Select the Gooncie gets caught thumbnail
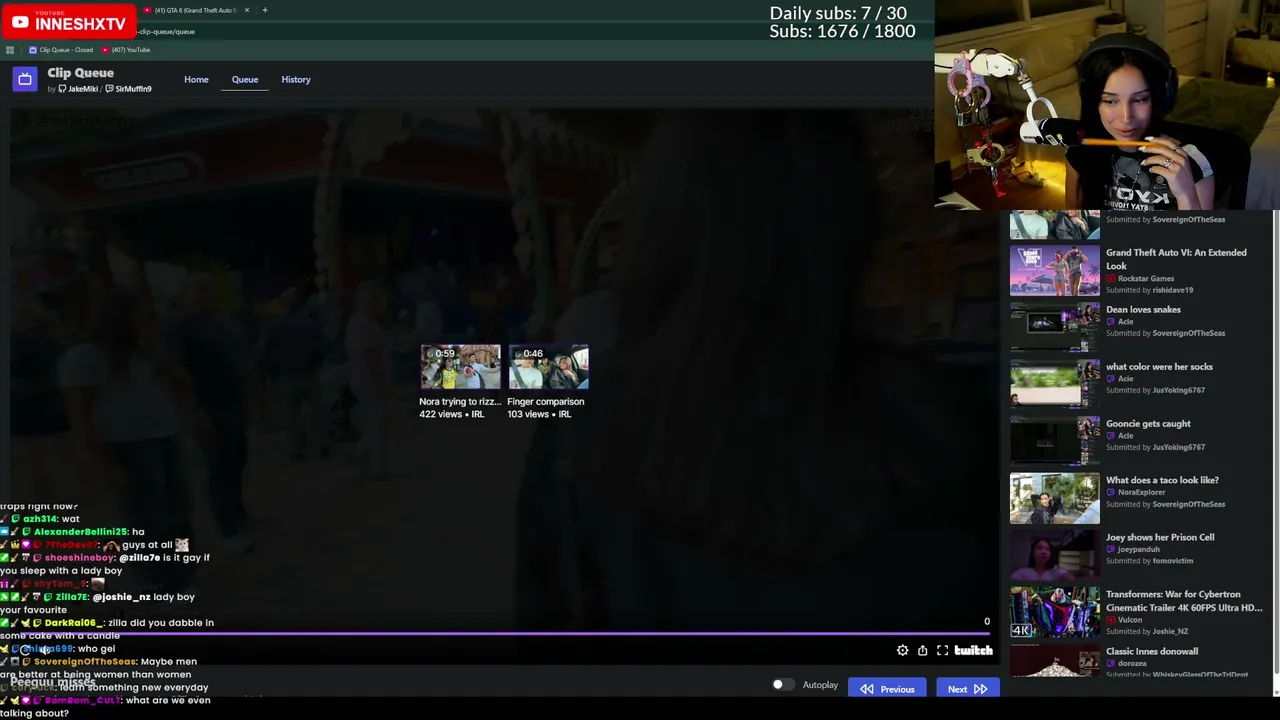1280x720 pixels. (1054, 441)
